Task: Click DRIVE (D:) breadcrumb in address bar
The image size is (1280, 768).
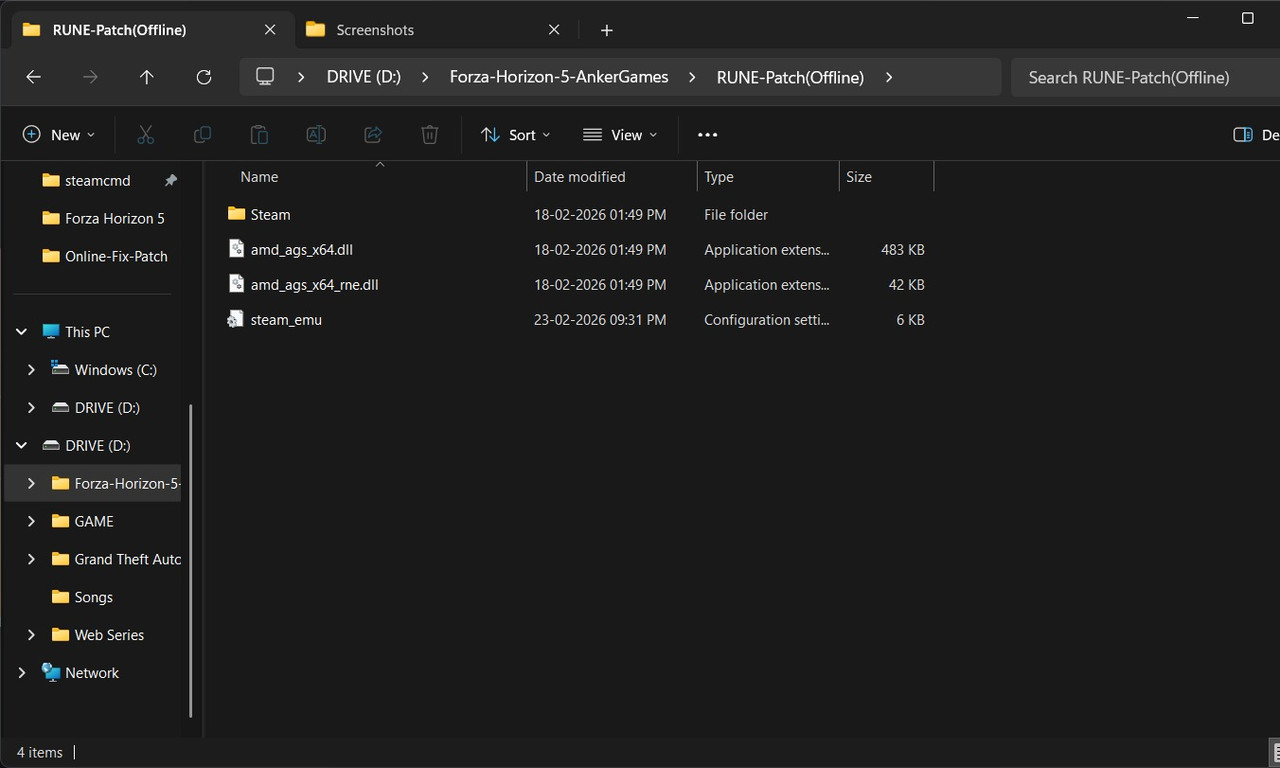Action: click(x=364, y=77)
